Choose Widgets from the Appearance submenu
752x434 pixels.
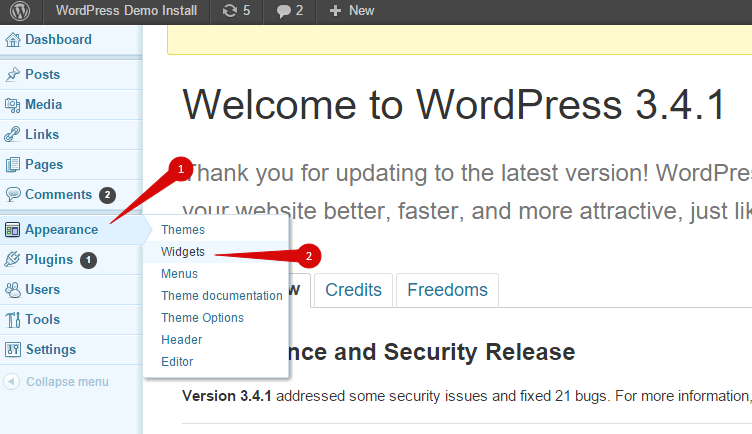click(x=183, y=252)
